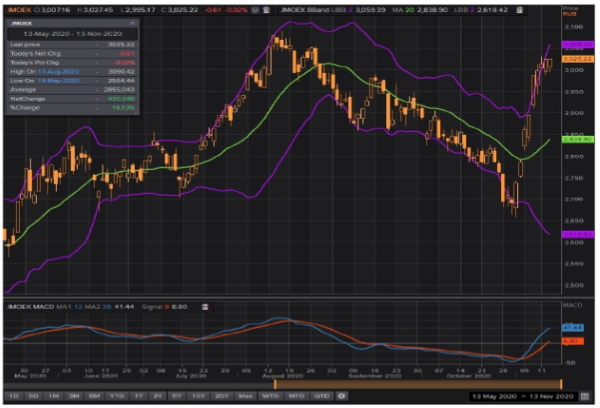Screen dimensions: 600x408
Task: Open the IMOEX ticker label at top-left
Action: click(x=17, y=9)
